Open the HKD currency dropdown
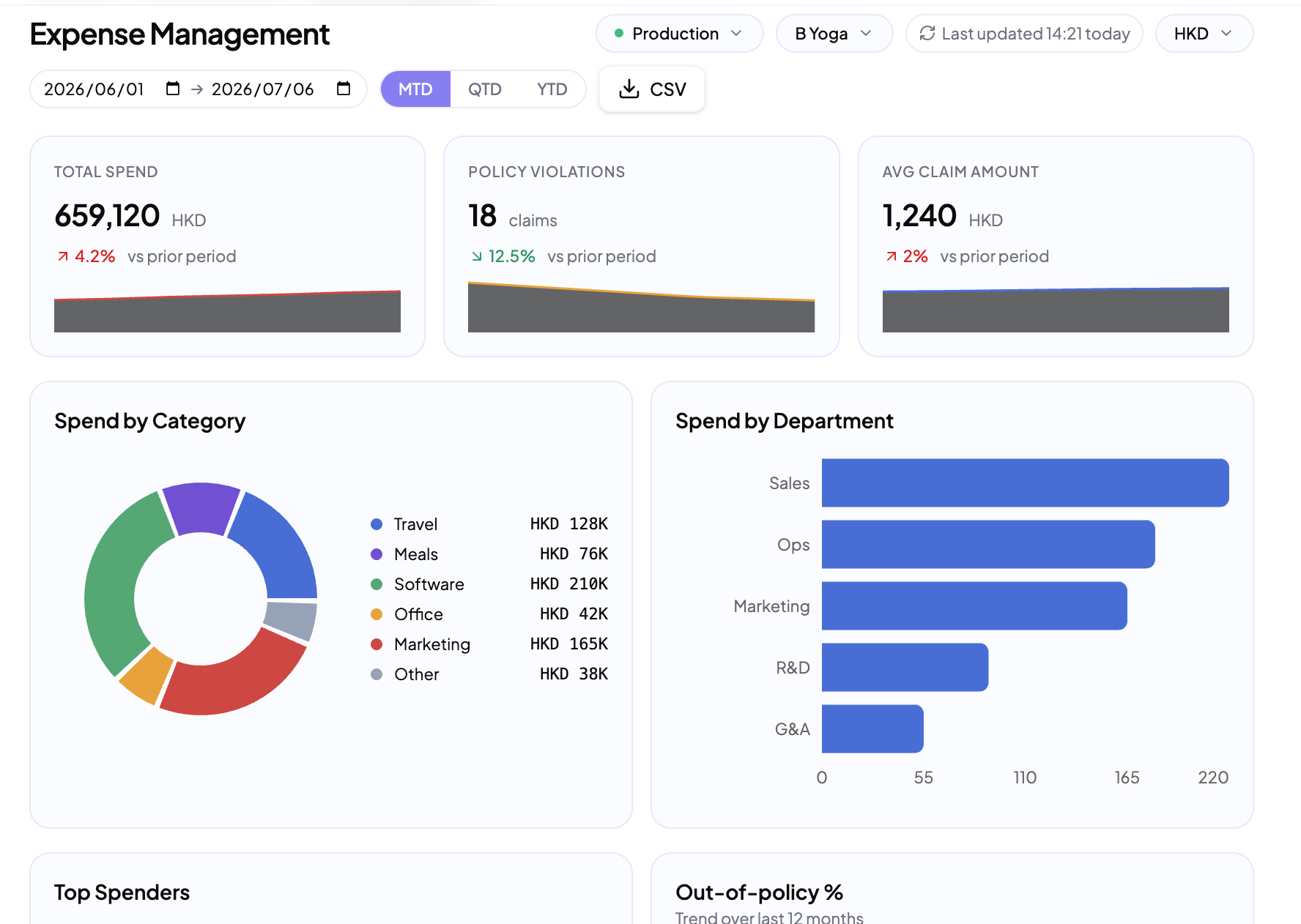 1204,34
